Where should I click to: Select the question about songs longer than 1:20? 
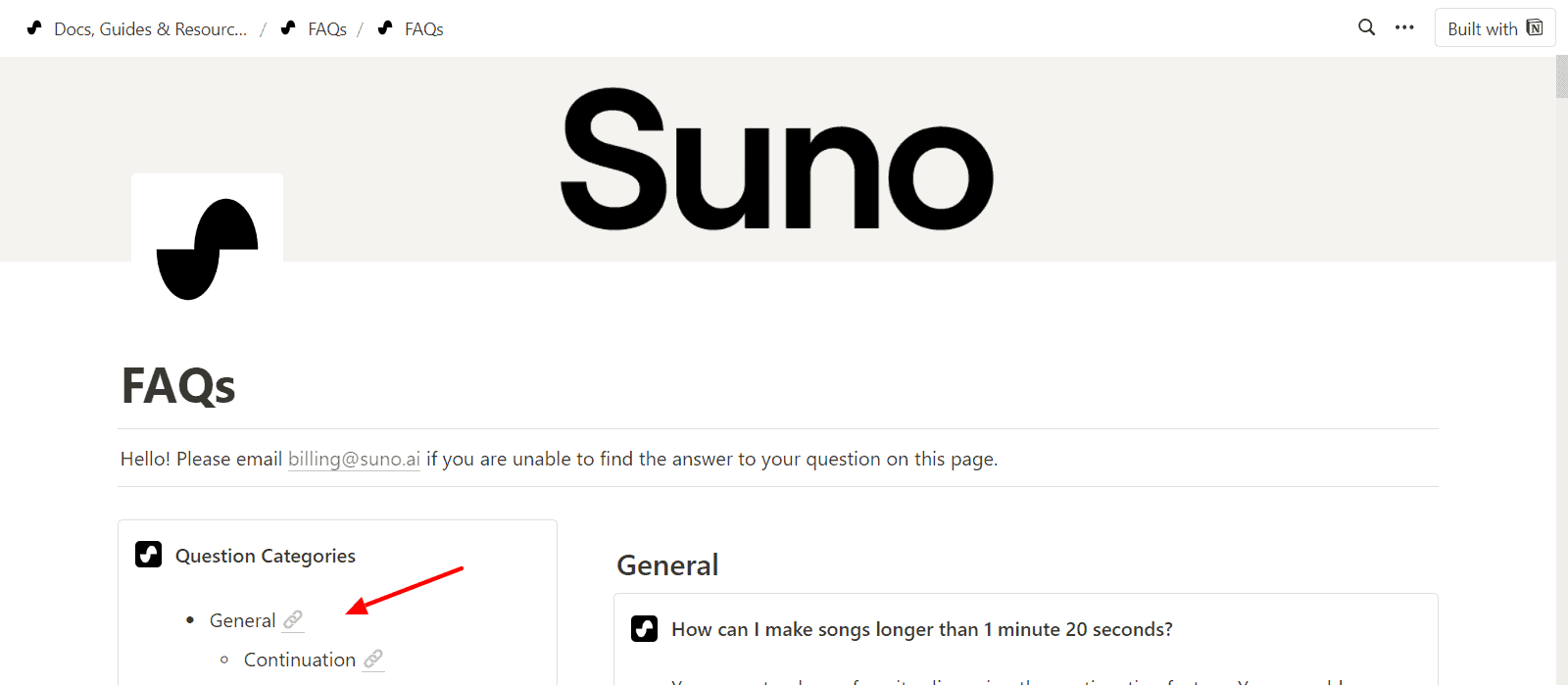[x=921, y=629]
